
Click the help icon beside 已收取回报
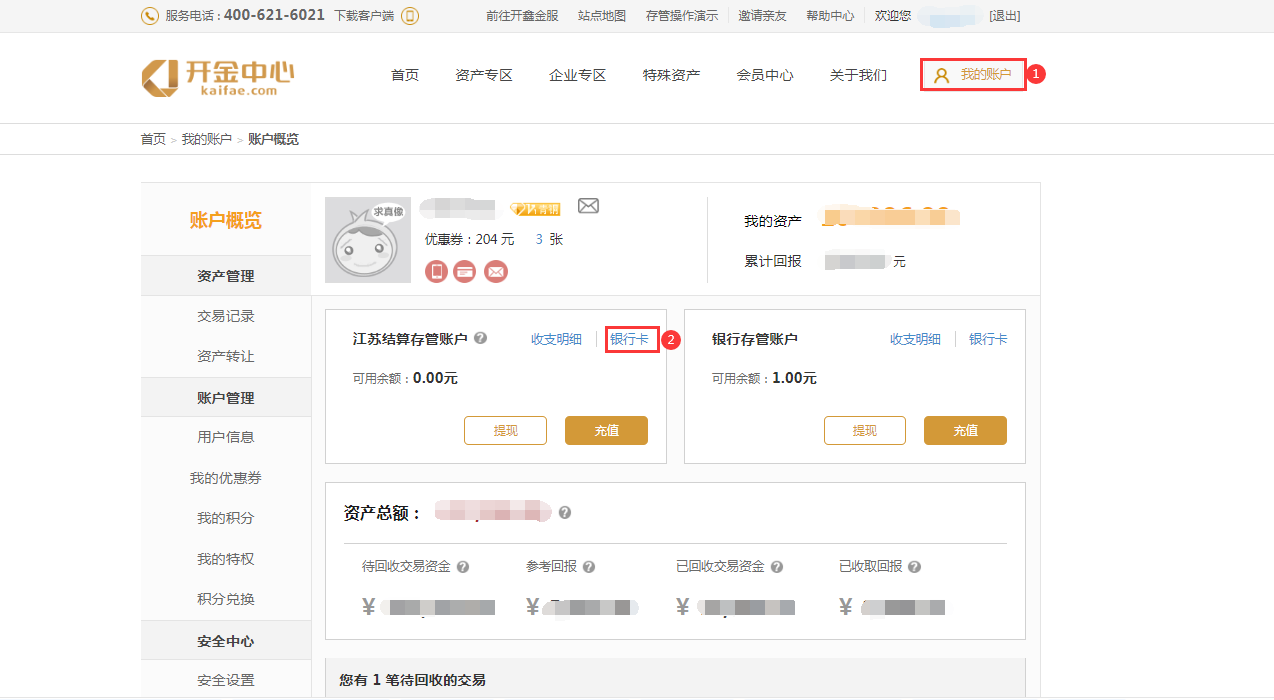915,567
